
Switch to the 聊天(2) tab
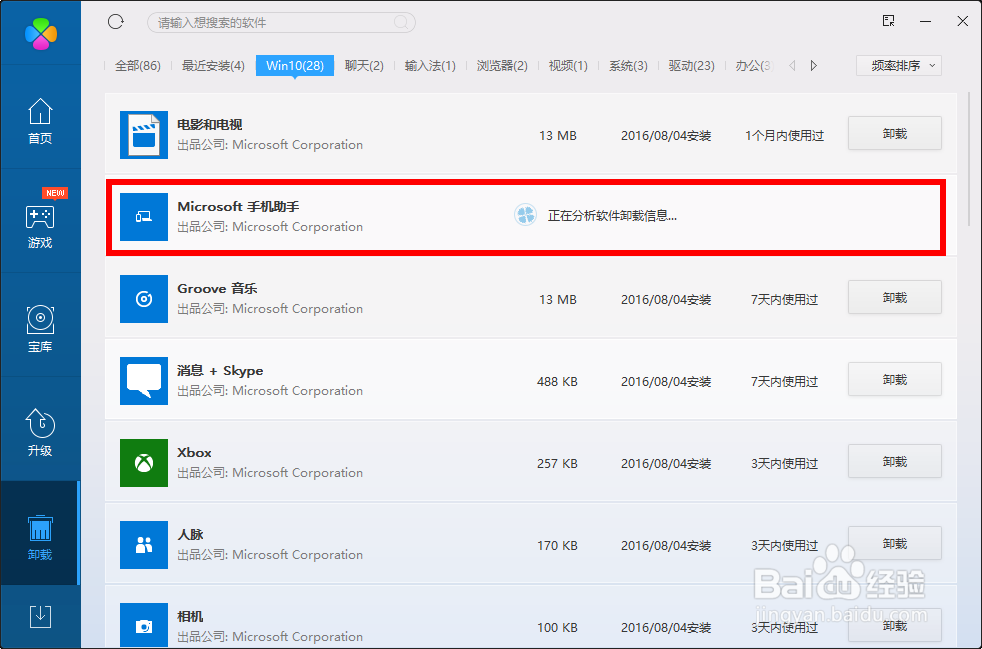coord(364,65)
